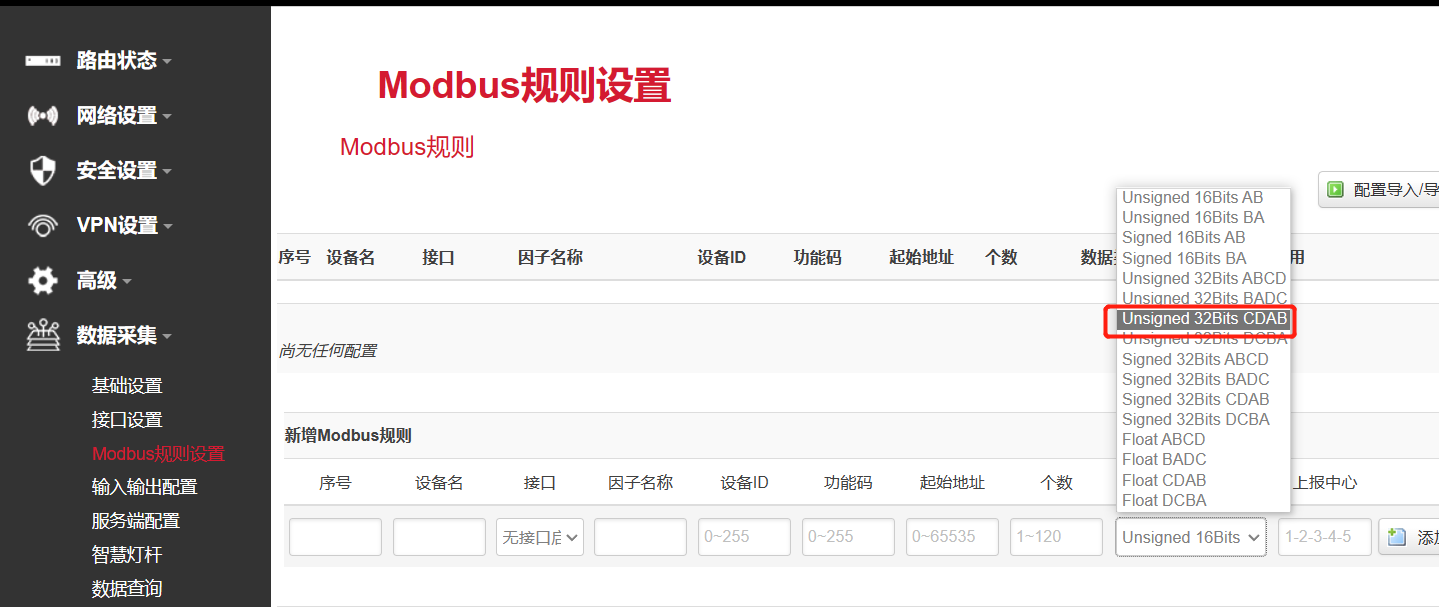Screen dimensions: 1439x607
Task: Choose Float ABCD in the data type list
Action: 1163,439
